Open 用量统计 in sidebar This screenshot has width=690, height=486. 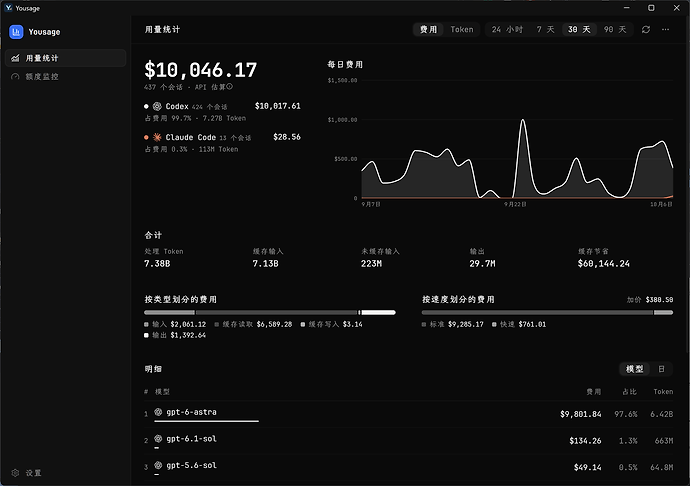pyautogui.click(x=66, y=58)
